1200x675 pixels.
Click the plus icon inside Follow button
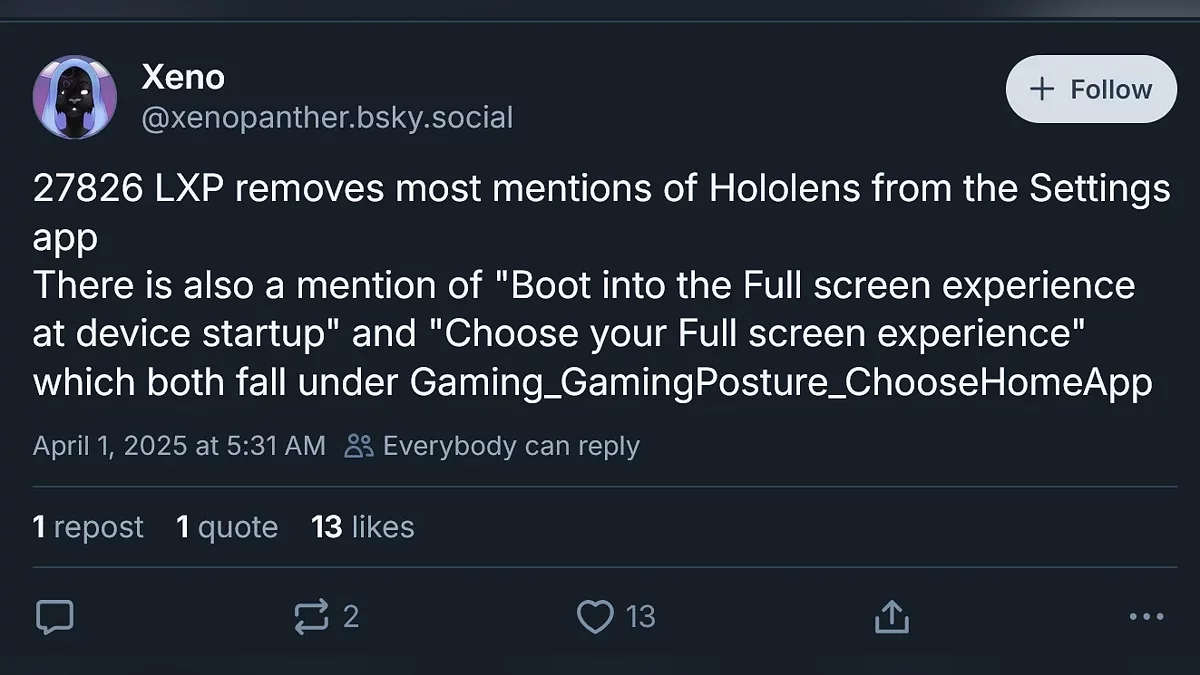(1042, 89)
